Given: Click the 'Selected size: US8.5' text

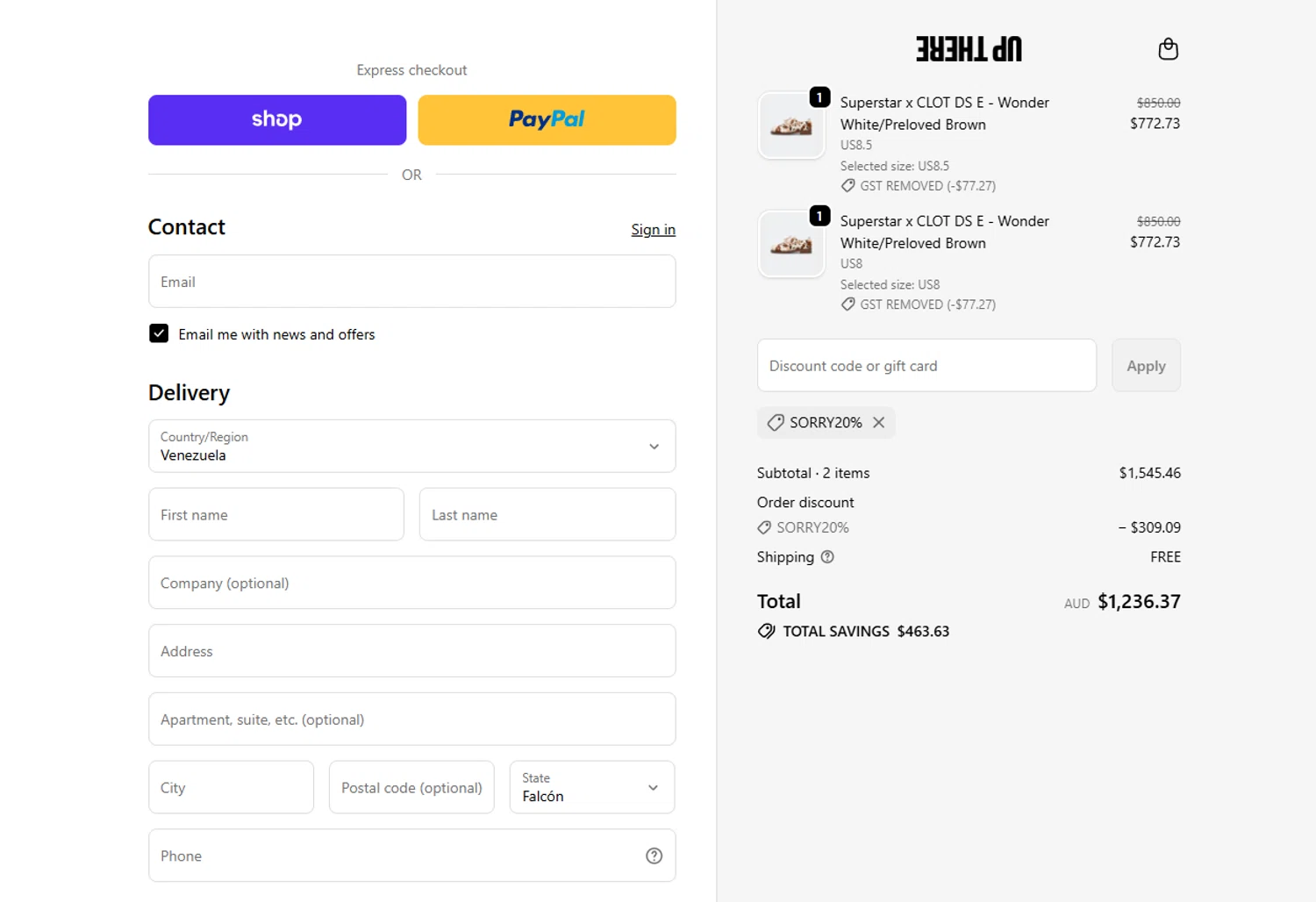Looking at the screenshot, I should point(895,166).
